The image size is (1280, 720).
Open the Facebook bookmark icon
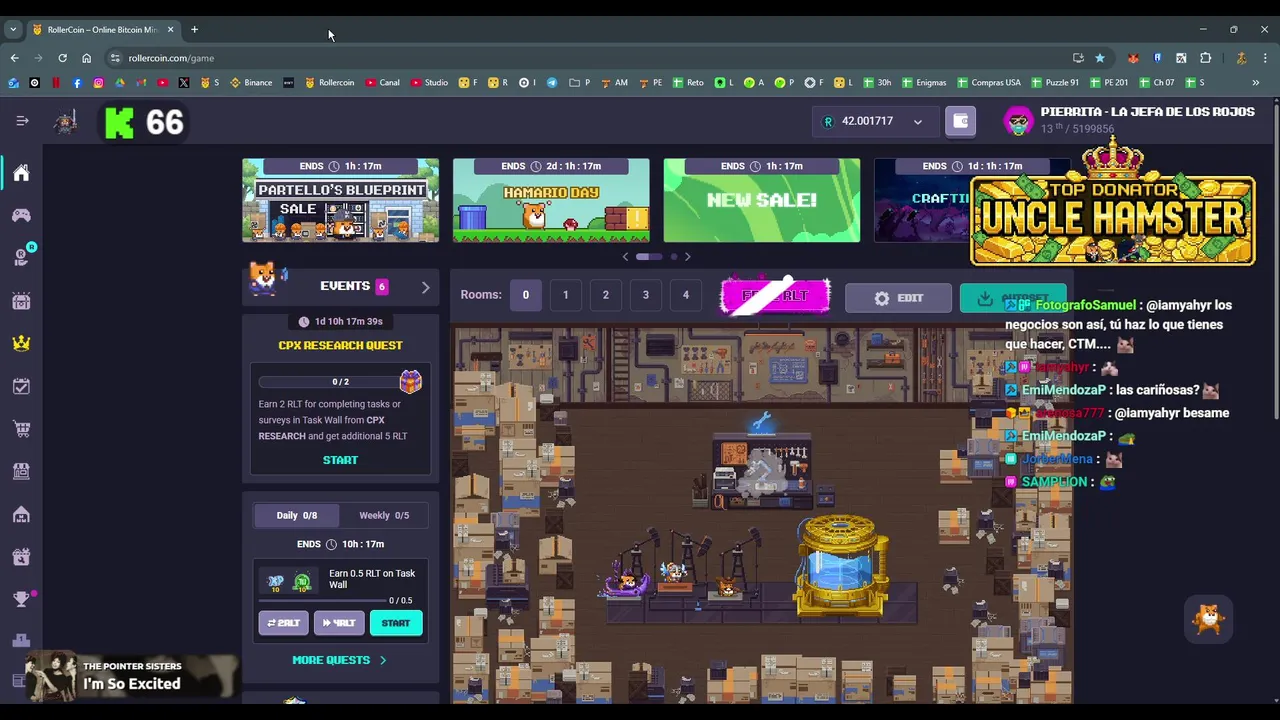point(77,83)
